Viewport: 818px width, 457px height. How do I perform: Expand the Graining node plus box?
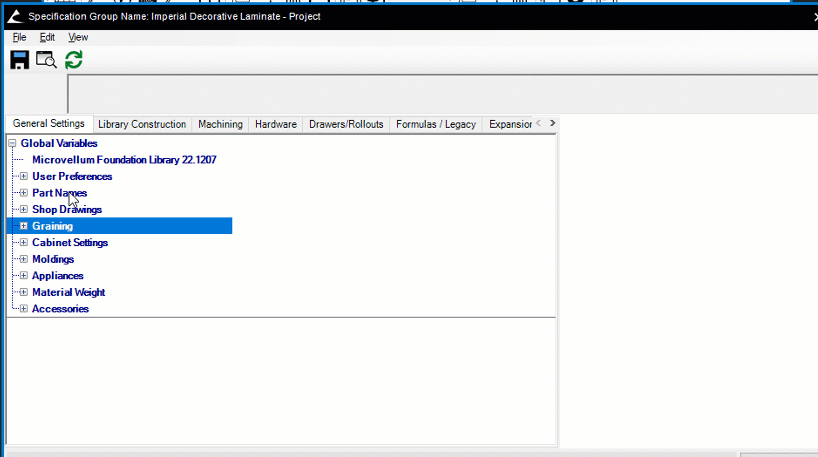(x=24, y=226)
